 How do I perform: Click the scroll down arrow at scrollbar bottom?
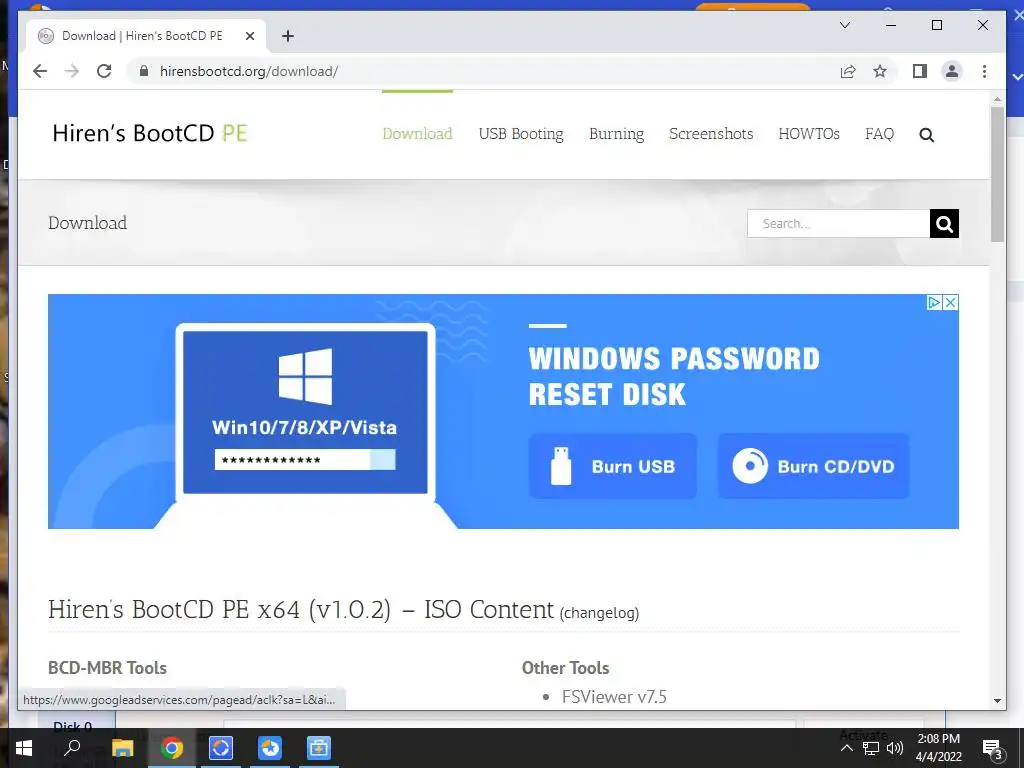coord(997,701)
